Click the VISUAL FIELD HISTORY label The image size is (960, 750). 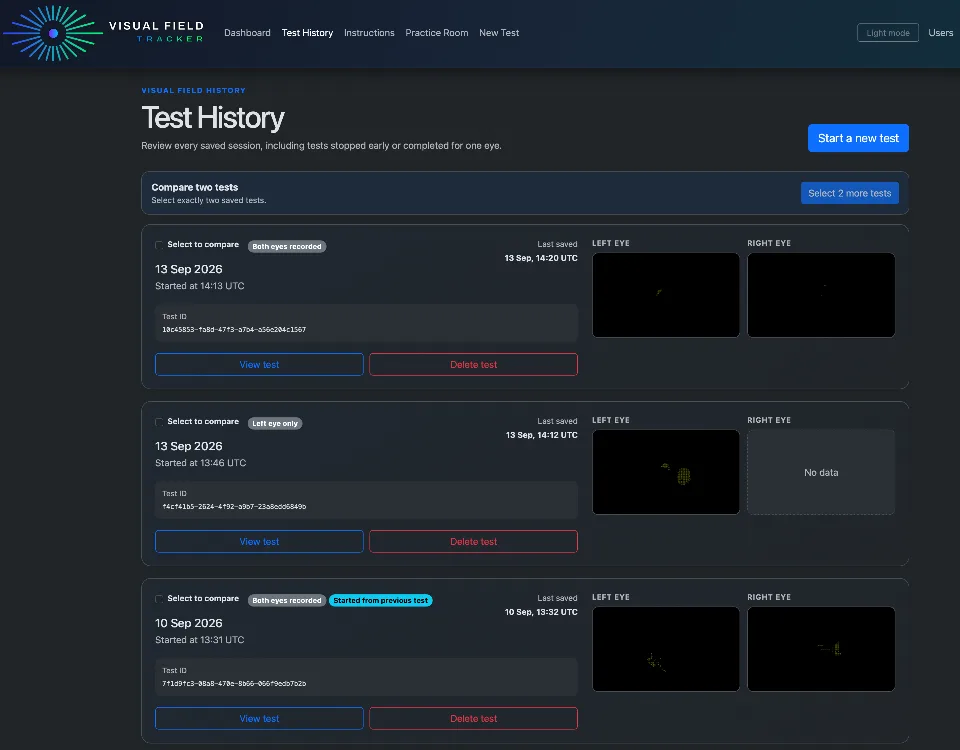(x=193, y=91)
